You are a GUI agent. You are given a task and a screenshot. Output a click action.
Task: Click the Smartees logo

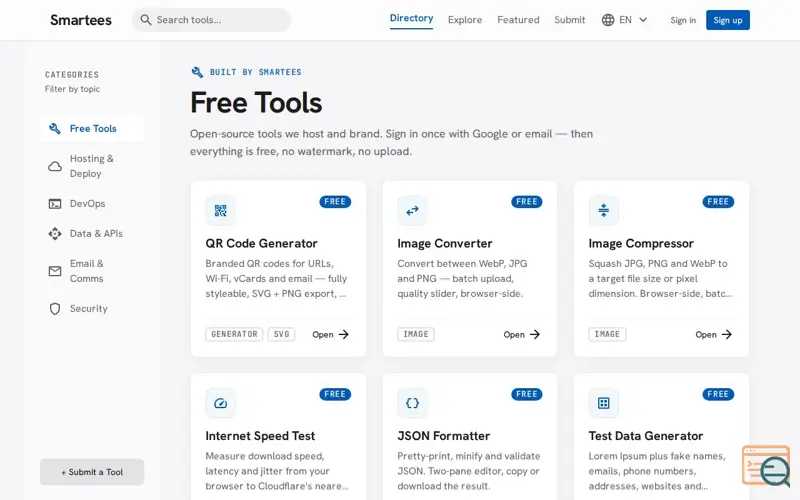click(x=81, y=20)
